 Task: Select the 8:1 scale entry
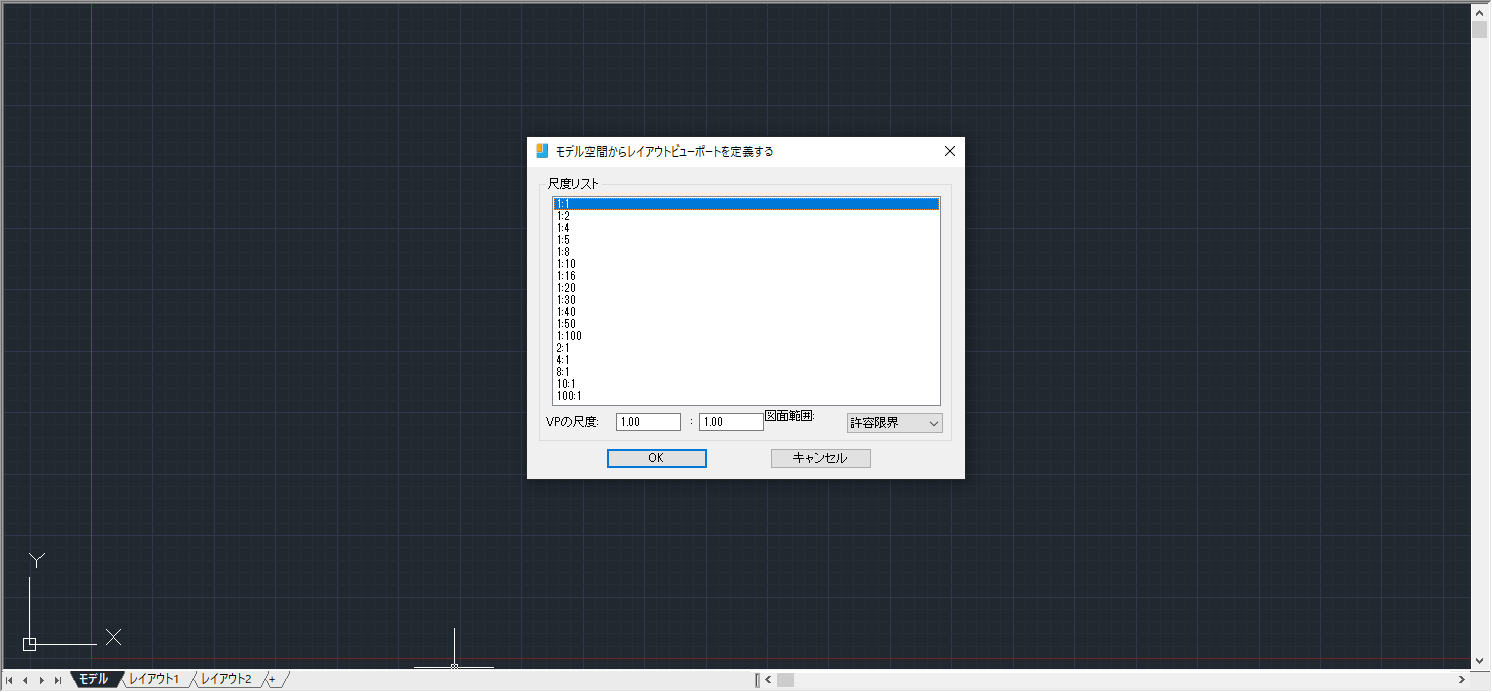point(746,372)
